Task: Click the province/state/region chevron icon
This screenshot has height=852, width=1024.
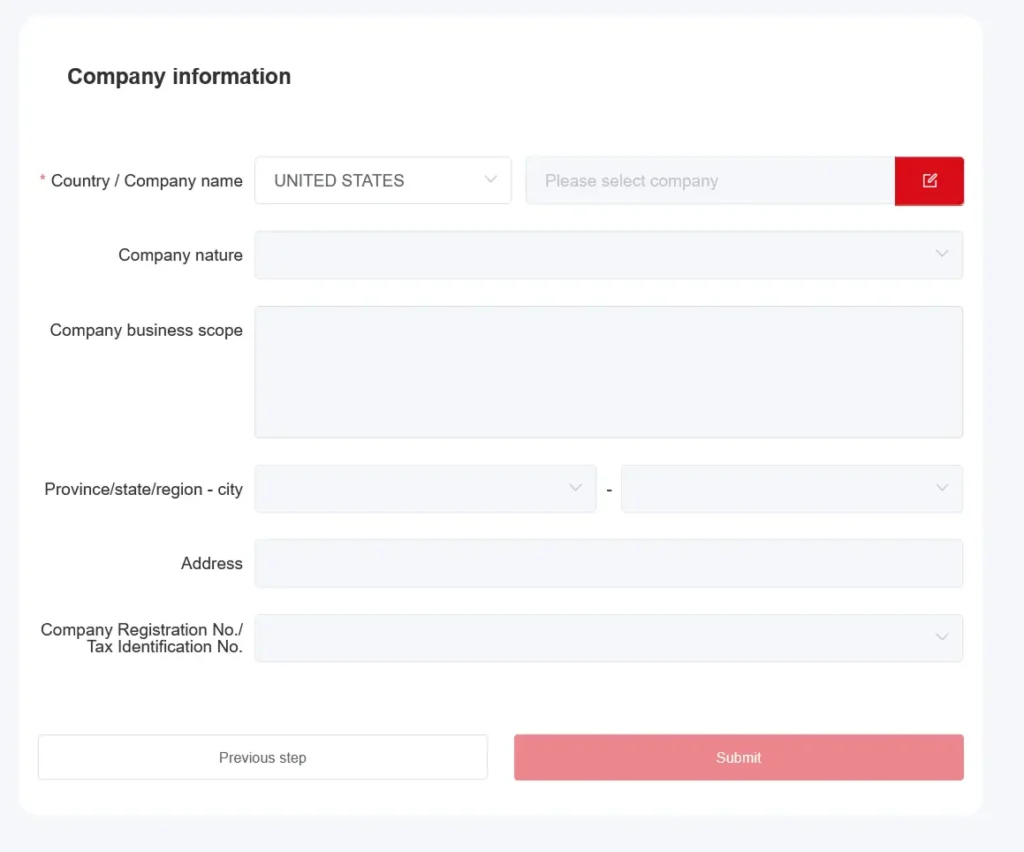Action: pos(575,488)
